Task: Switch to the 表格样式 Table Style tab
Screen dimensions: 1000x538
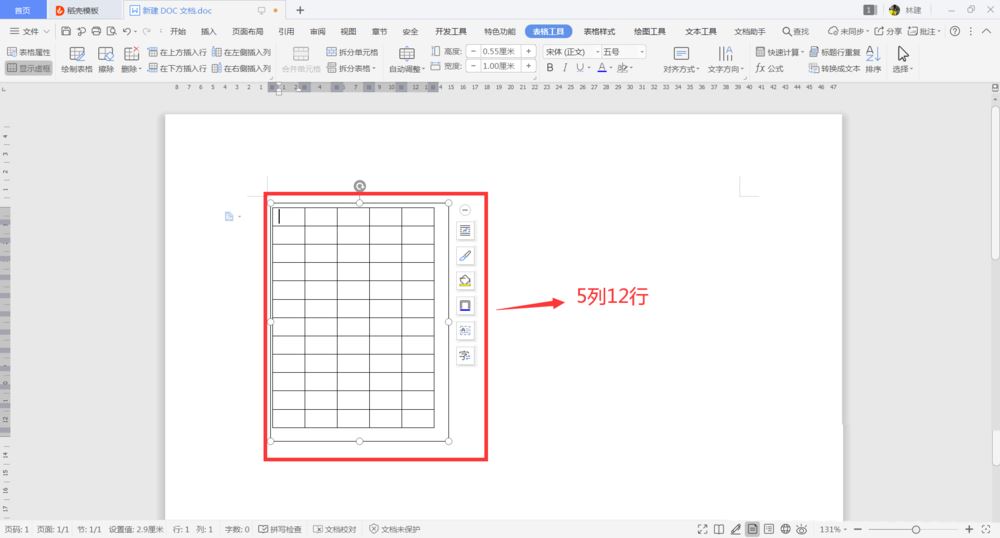Action: [x=599, y=31]
